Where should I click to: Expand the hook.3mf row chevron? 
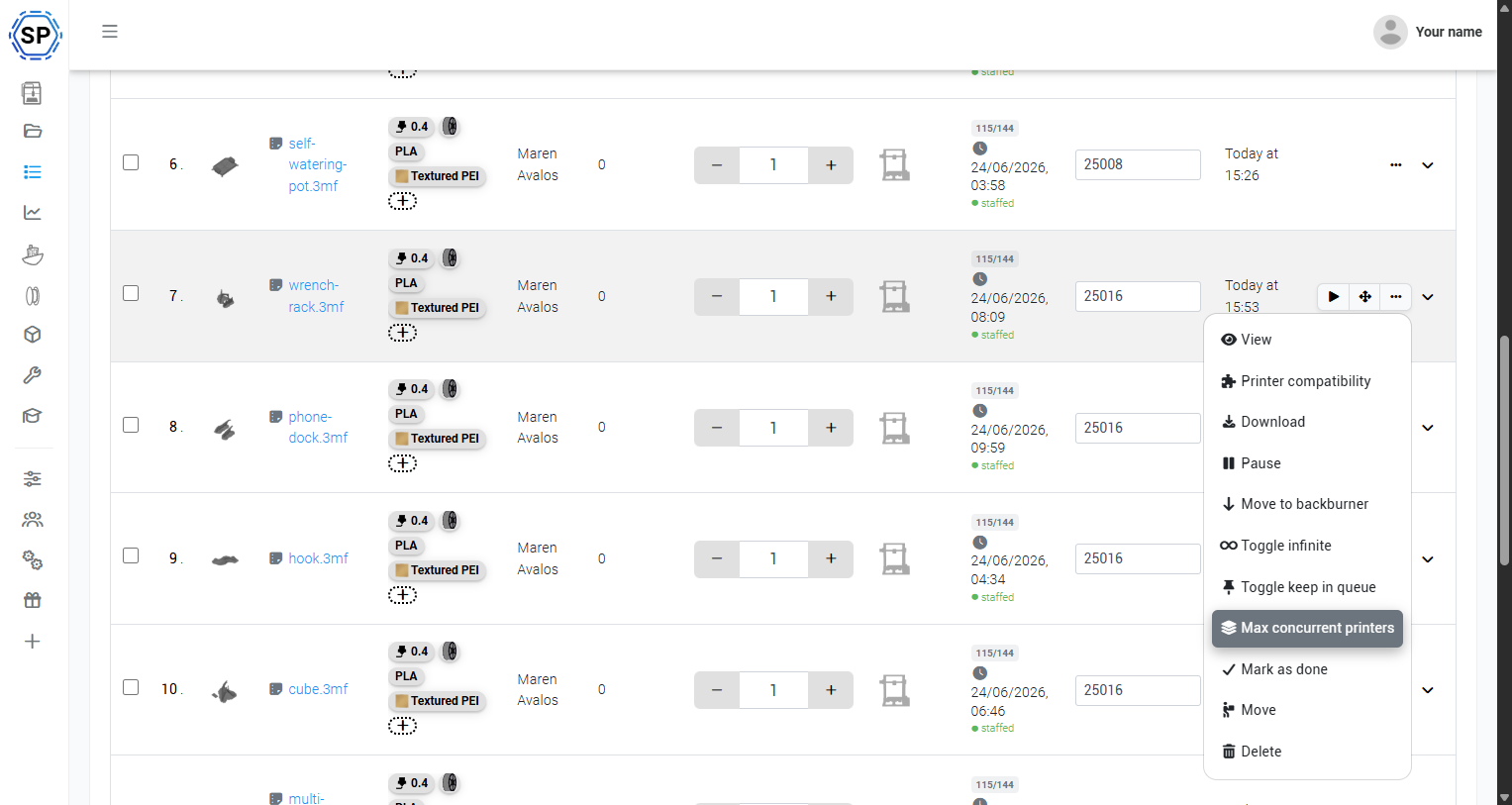pos(1428,559)
